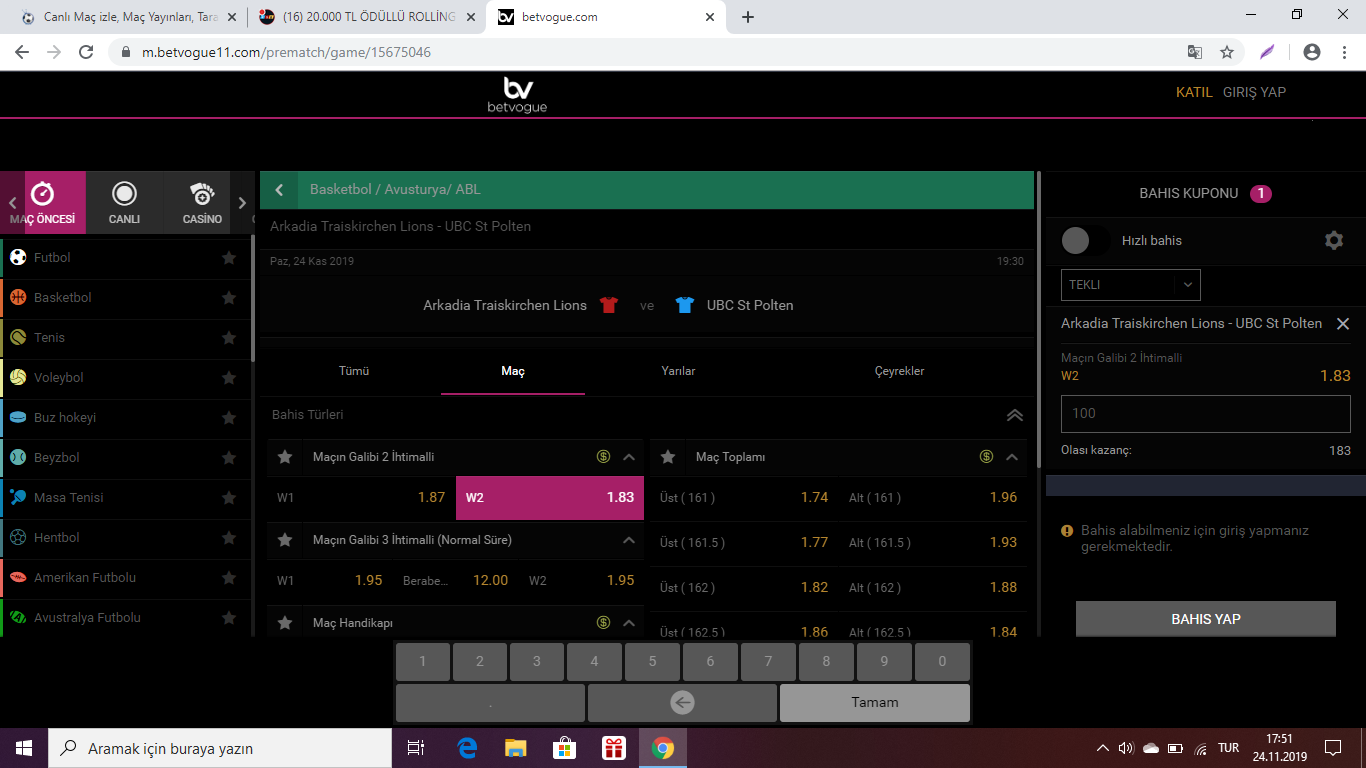The image size is (1366, 768).
Task: Open Microsoft Store in taskbar
Action: click(564, 748)
